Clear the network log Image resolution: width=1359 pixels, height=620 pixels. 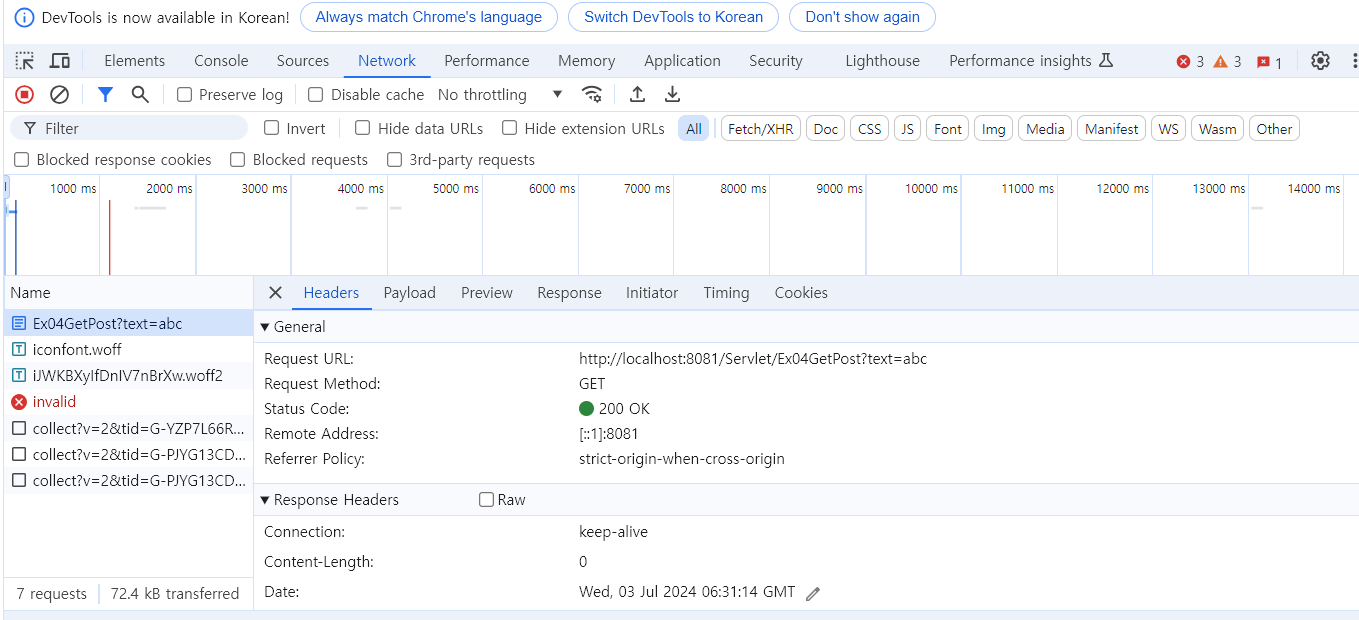tap(60, 95)
